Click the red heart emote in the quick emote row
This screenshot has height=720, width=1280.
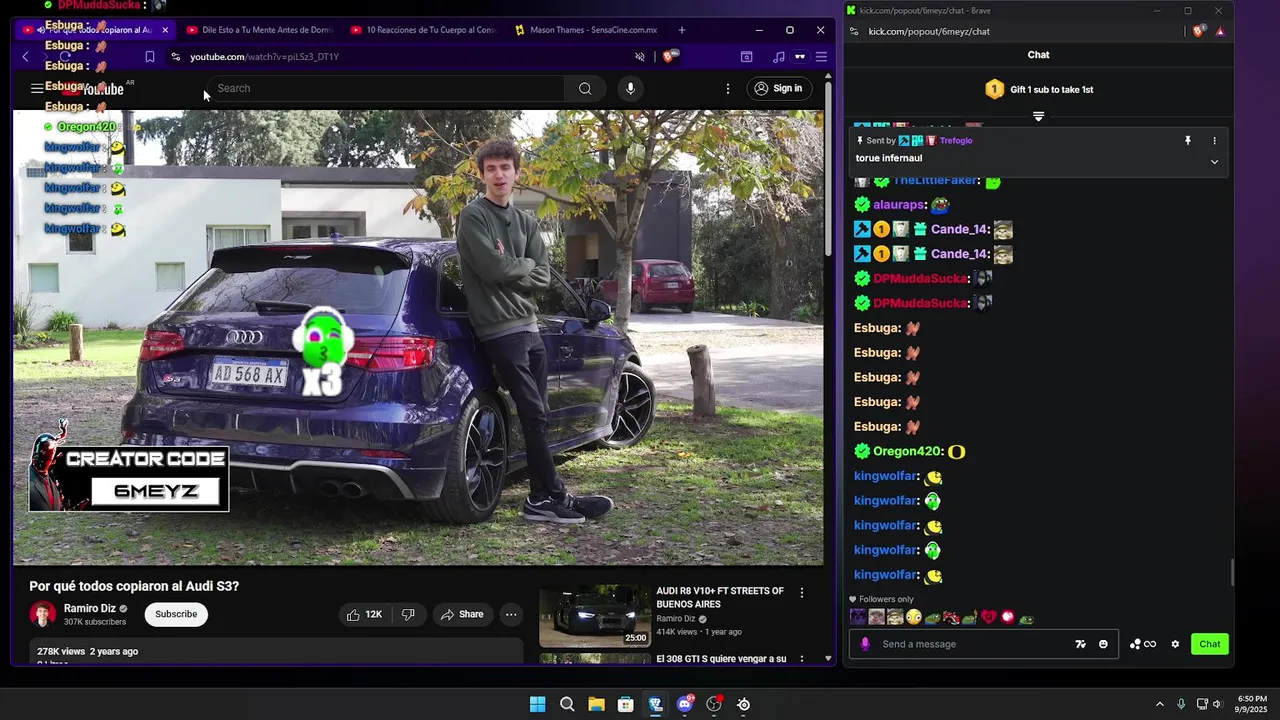[989, 618]
